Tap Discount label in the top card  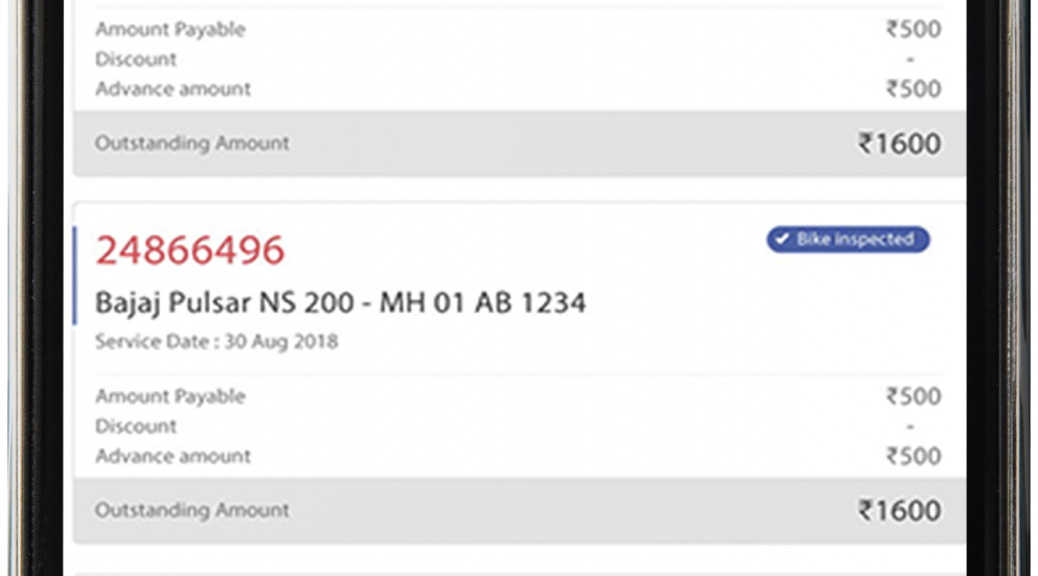136,59
